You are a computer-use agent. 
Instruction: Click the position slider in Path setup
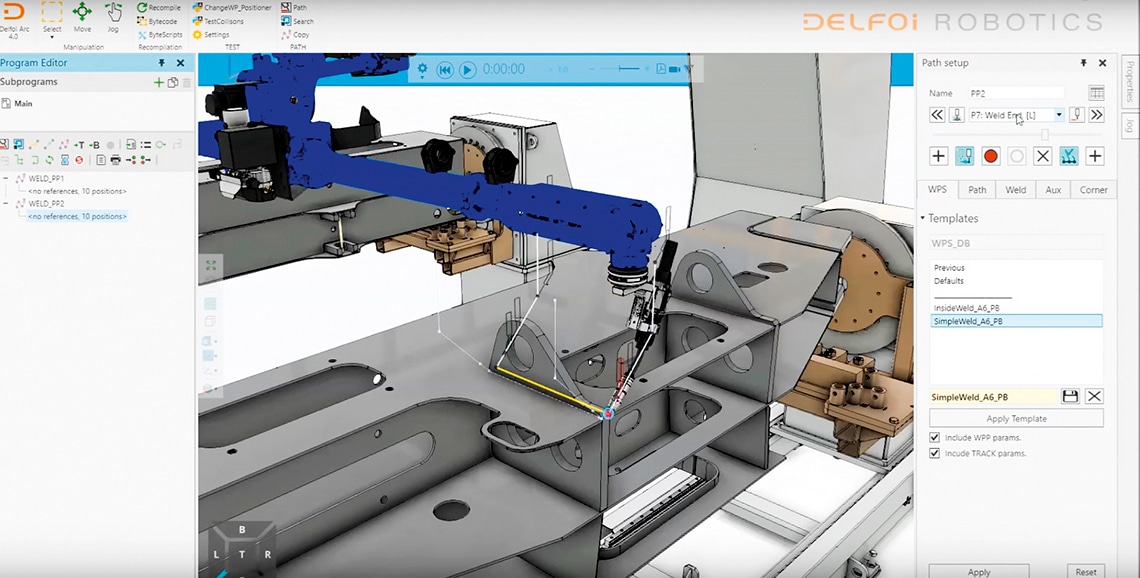pos(1045,134)
